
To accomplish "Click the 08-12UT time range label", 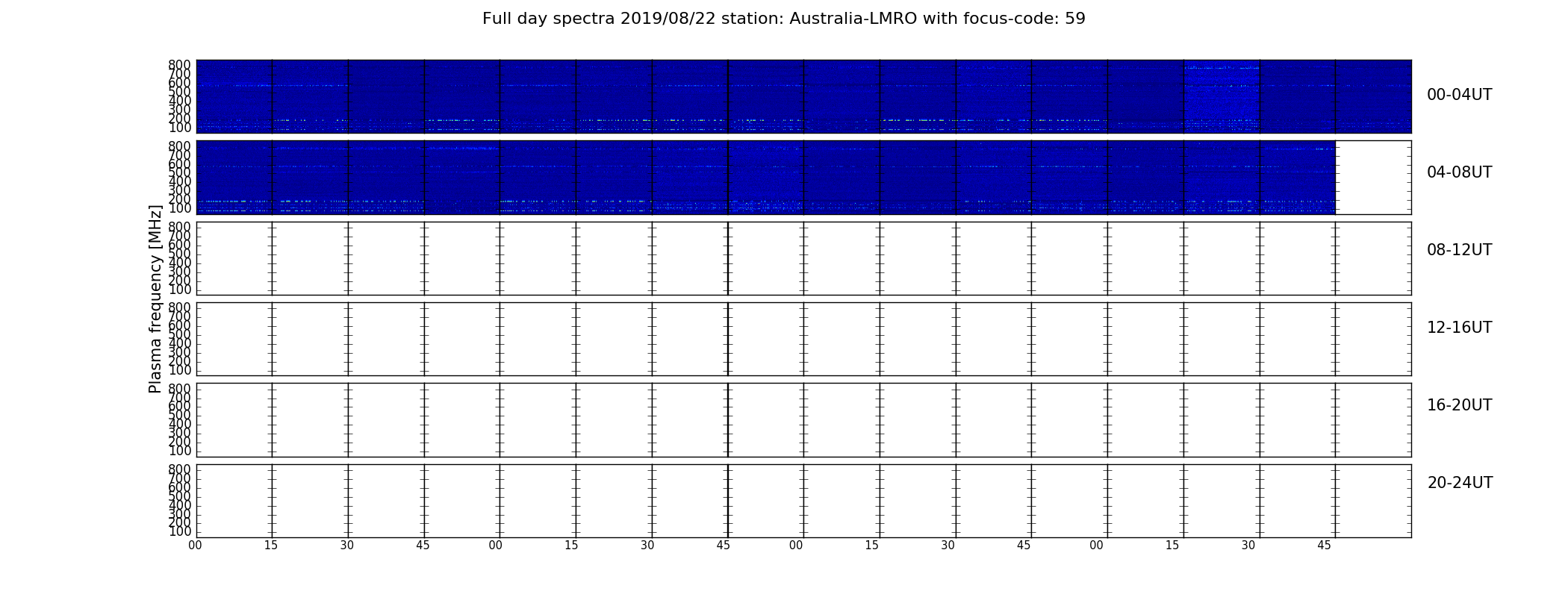I will [x=1459, y=250].
